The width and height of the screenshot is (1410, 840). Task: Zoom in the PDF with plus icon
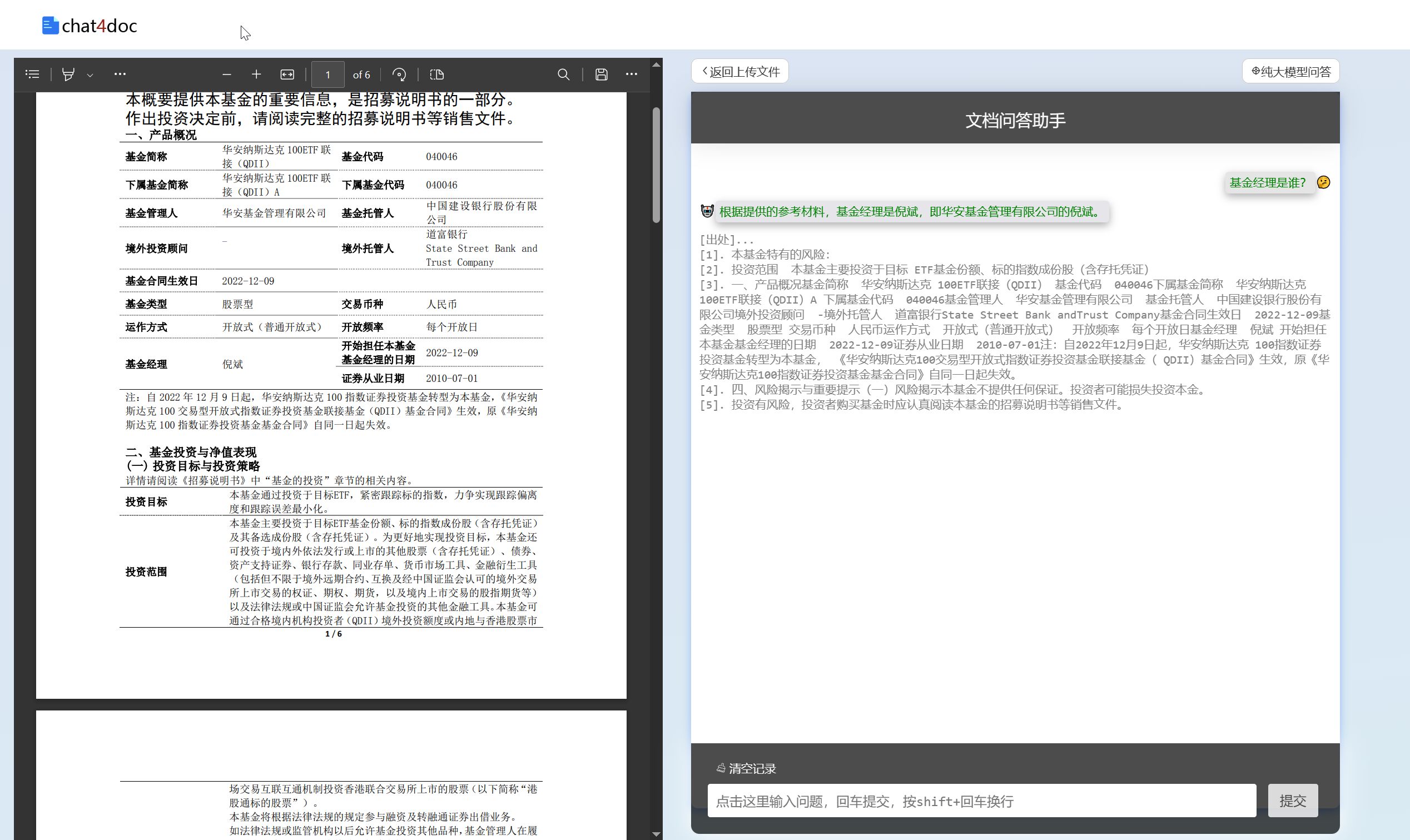256,74
